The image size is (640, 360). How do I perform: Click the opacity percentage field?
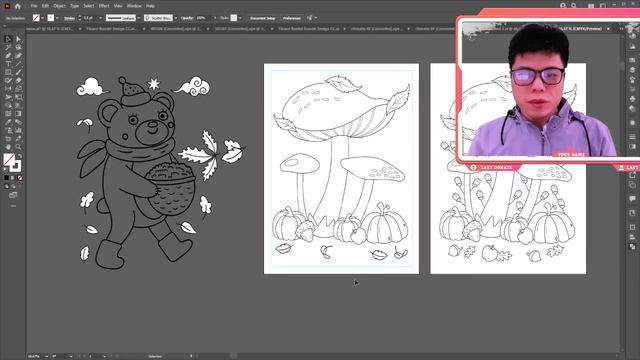coord(203,18)
